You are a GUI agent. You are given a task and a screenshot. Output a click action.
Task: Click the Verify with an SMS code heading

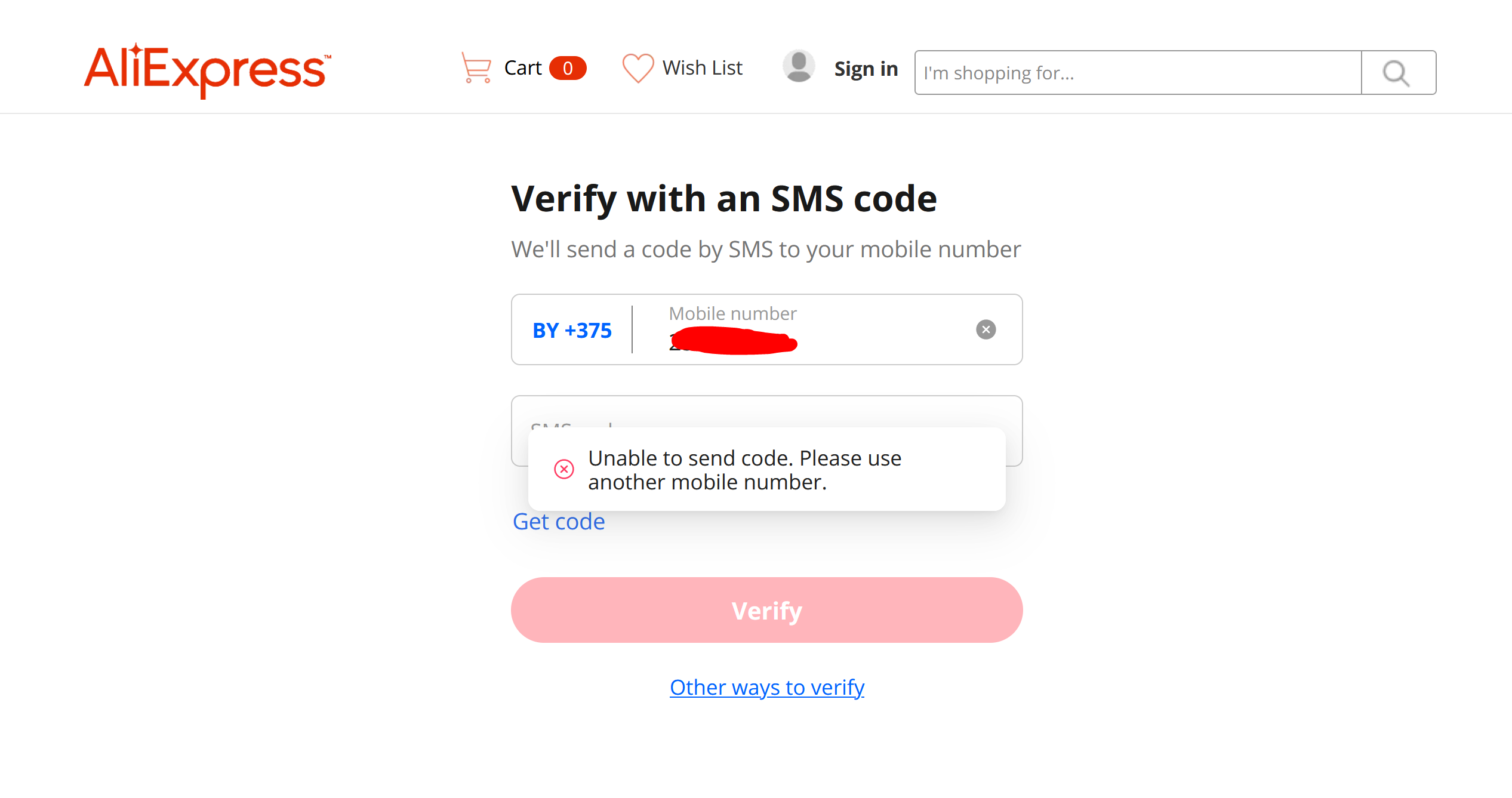pyautogui.click(x=723, y=199)
